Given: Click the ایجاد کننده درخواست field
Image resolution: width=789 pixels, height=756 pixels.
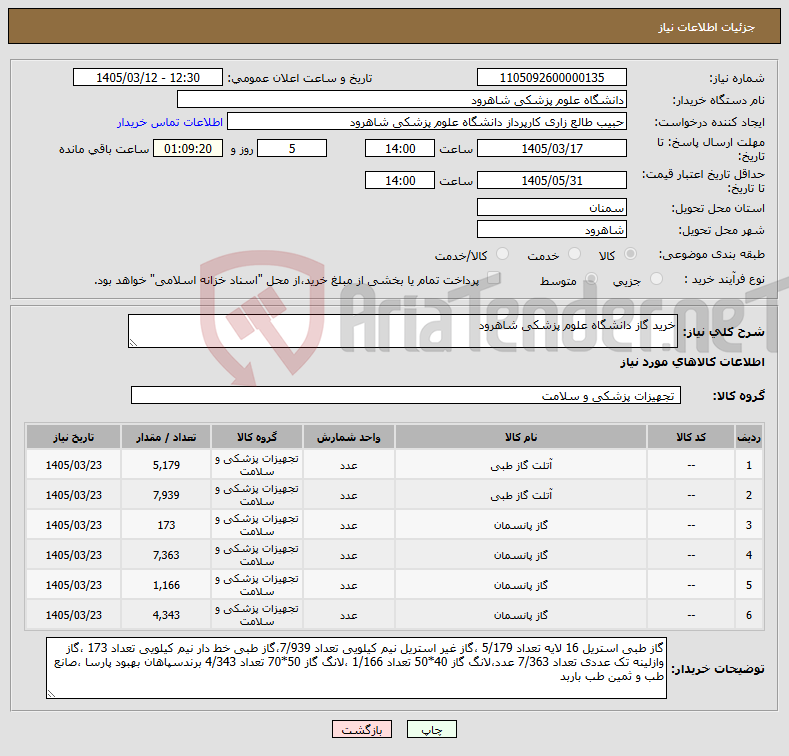Looking at the screenshot, I should coord(427,122).
